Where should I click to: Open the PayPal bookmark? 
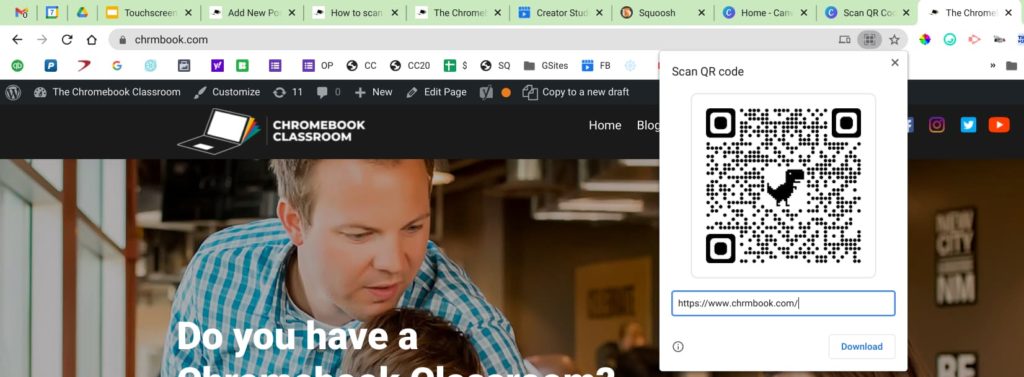tap(50, 65)
